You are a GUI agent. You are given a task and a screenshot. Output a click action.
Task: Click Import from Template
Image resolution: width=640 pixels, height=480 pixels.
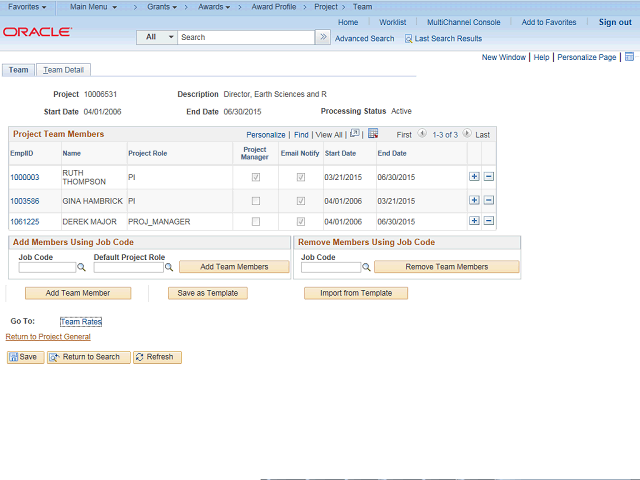click(x=356, y=293)
